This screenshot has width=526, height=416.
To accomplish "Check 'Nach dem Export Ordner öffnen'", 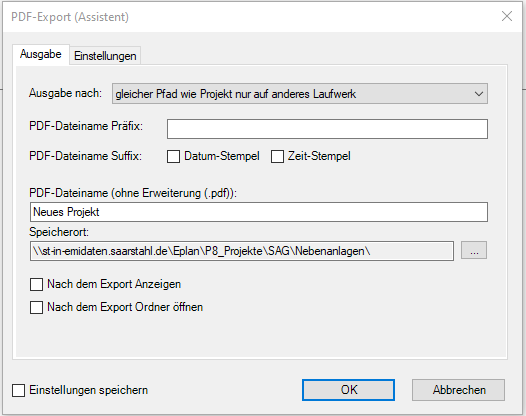I will click(37, 307).
